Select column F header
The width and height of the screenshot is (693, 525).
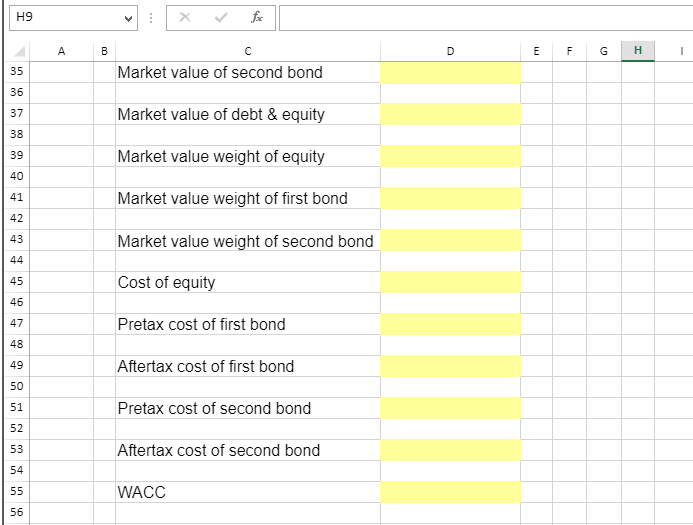[x=569, y=51]
